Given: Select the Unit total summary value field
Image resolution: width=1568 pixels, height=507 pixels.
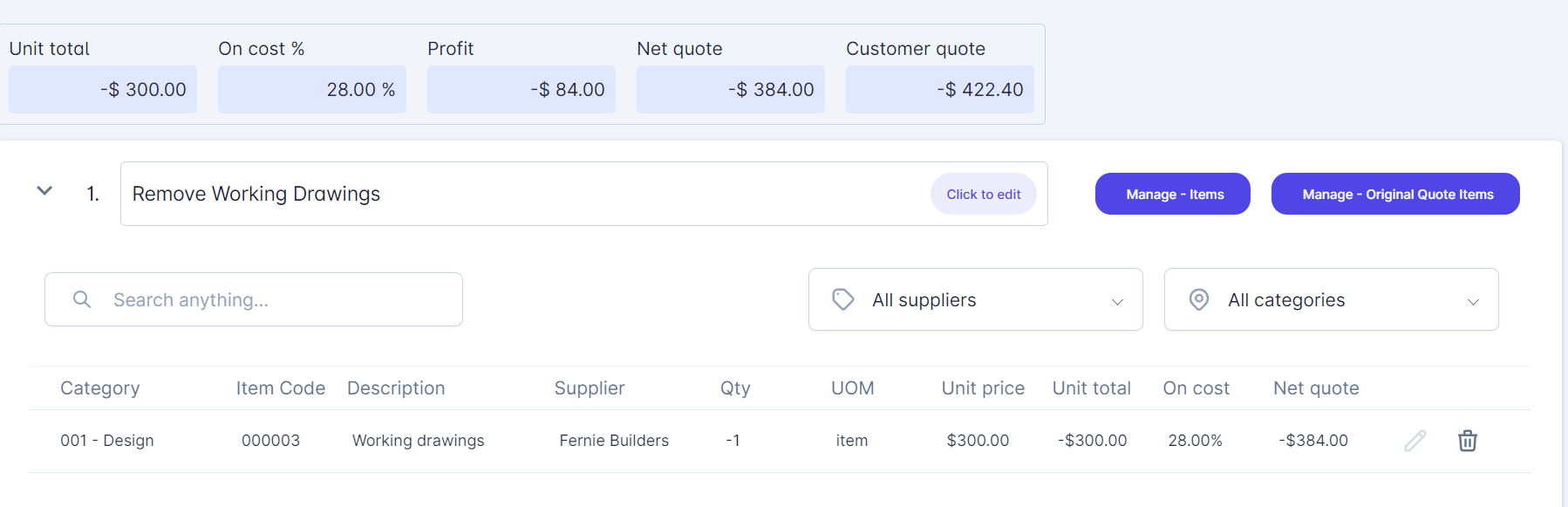Looking at the screenshot, I should coord(103,89).
